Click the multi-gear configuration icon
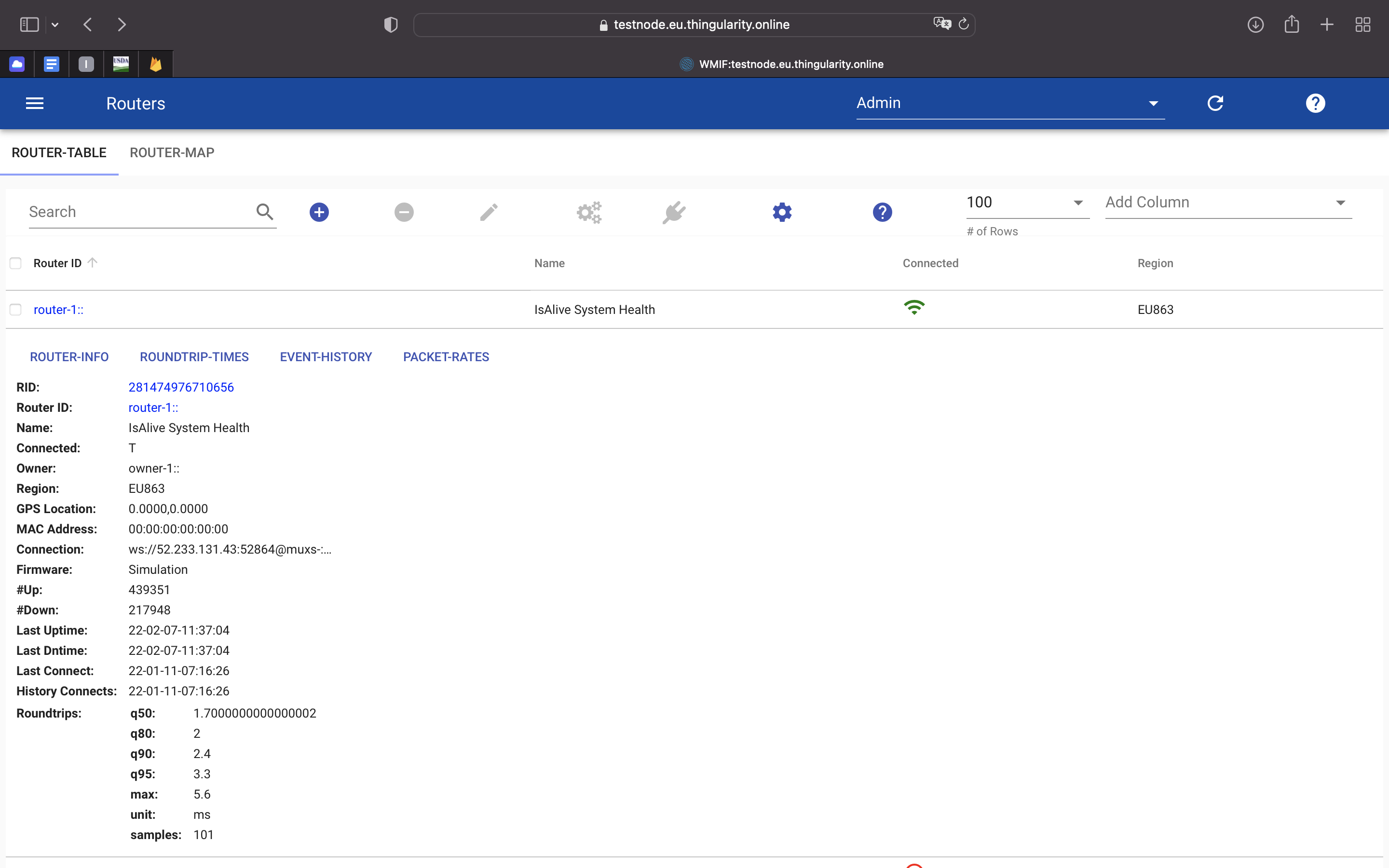1389x868 pixels. pos(589,212)
